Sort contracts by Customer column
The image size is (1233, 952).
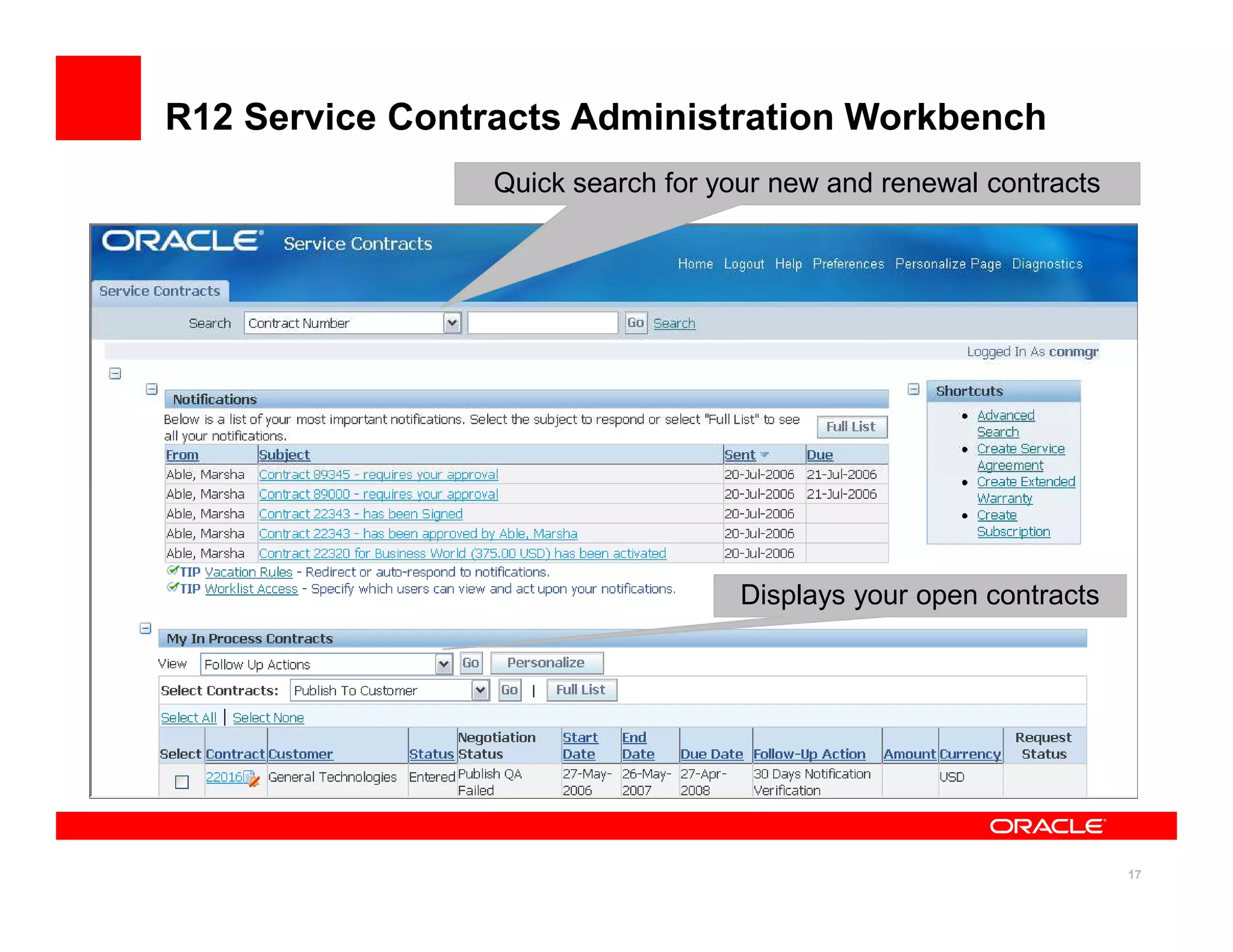(x=300, y=755)
